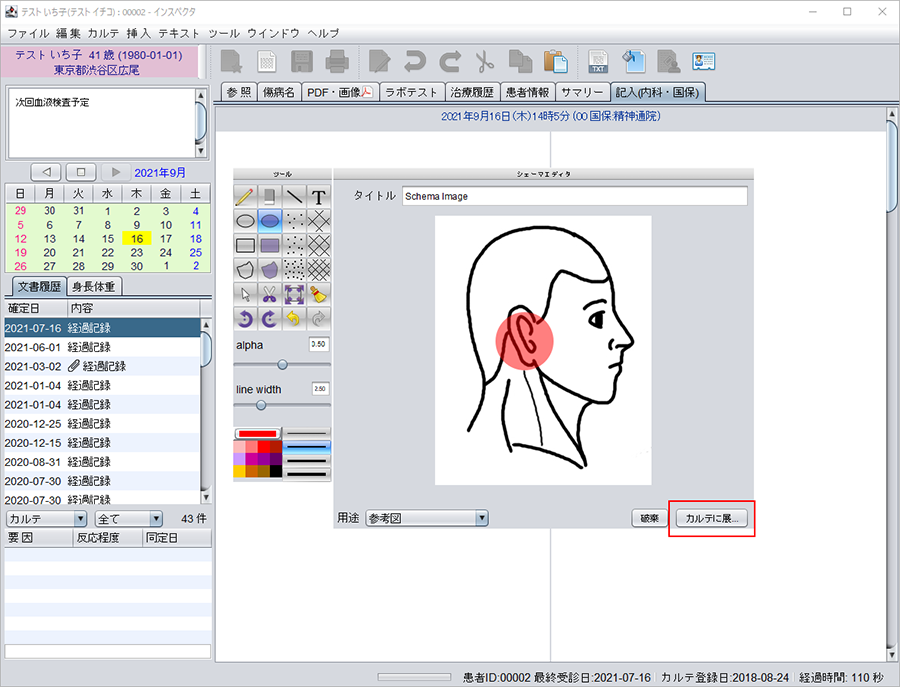Select the eraser tool

pos(270,196)
